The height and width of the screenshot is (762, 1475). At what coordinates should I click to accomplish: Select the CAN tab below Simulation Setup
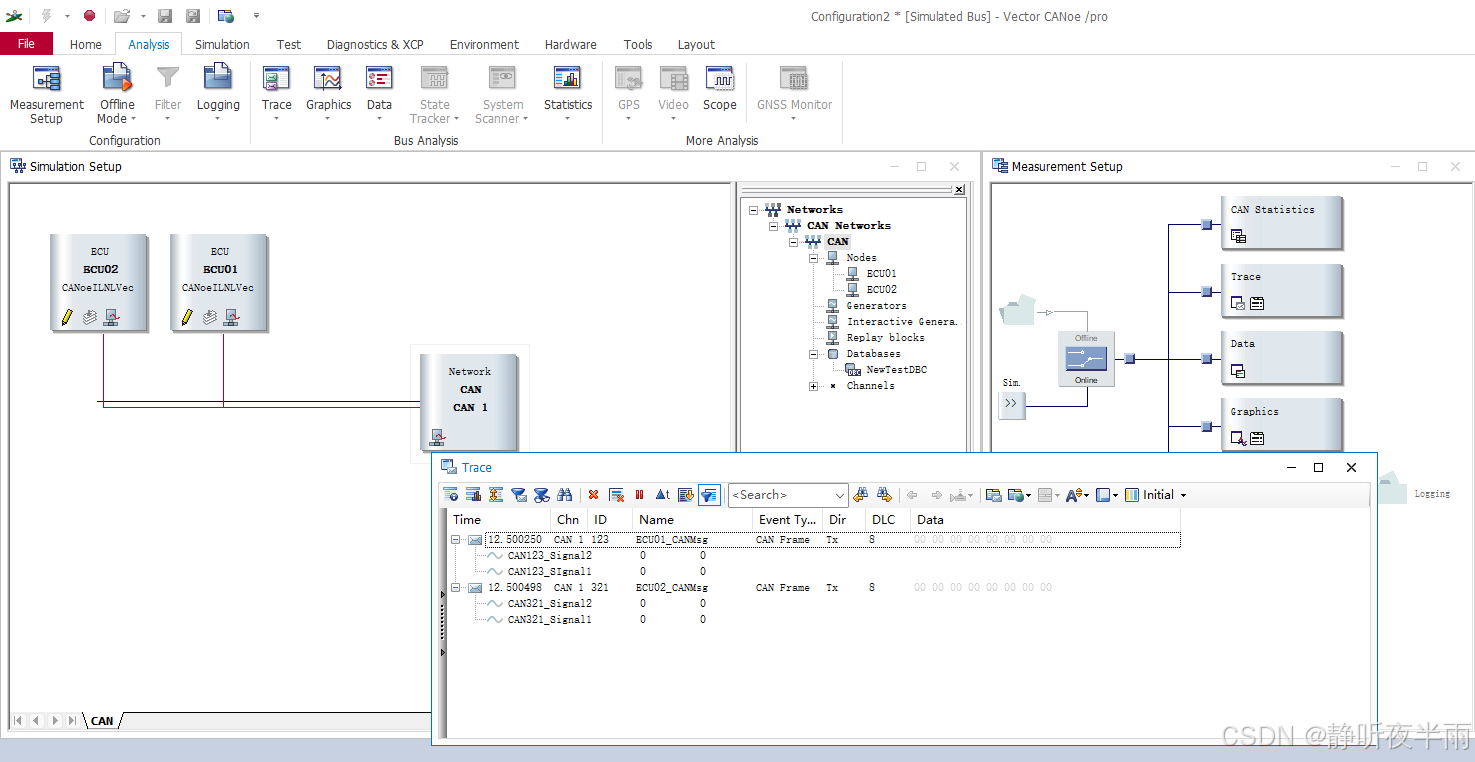click(x=102, y=720)
